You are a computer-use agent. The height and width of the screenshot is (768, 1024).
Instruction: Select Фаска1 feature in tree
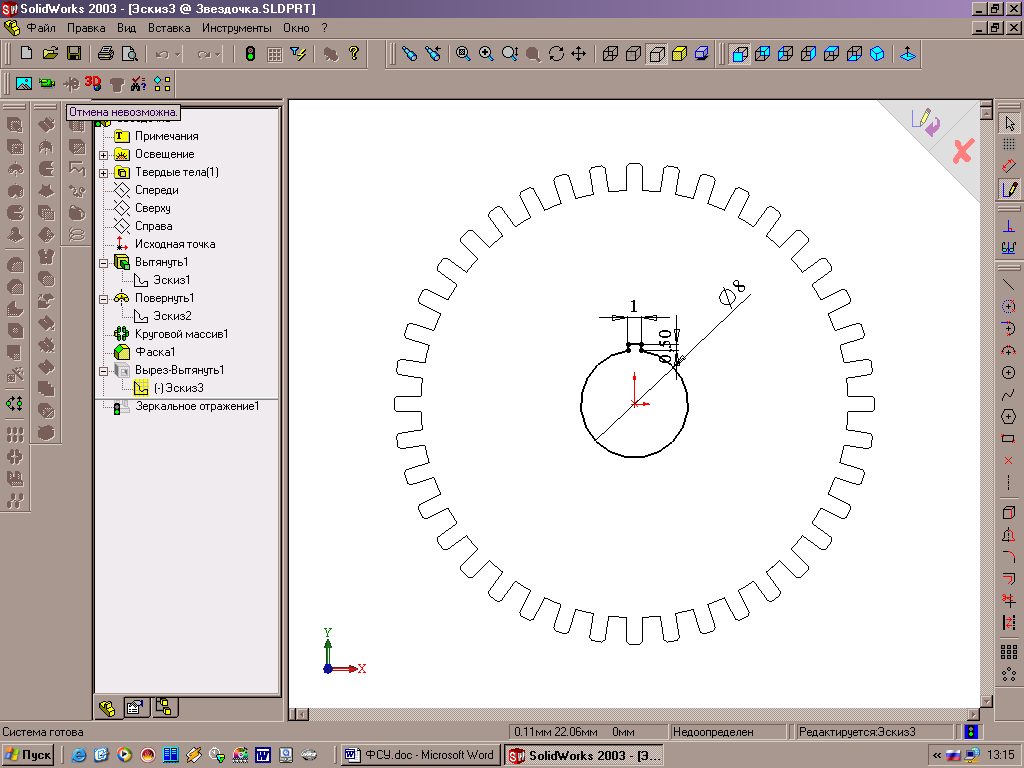pyautogui.click(x=155, y=352)
